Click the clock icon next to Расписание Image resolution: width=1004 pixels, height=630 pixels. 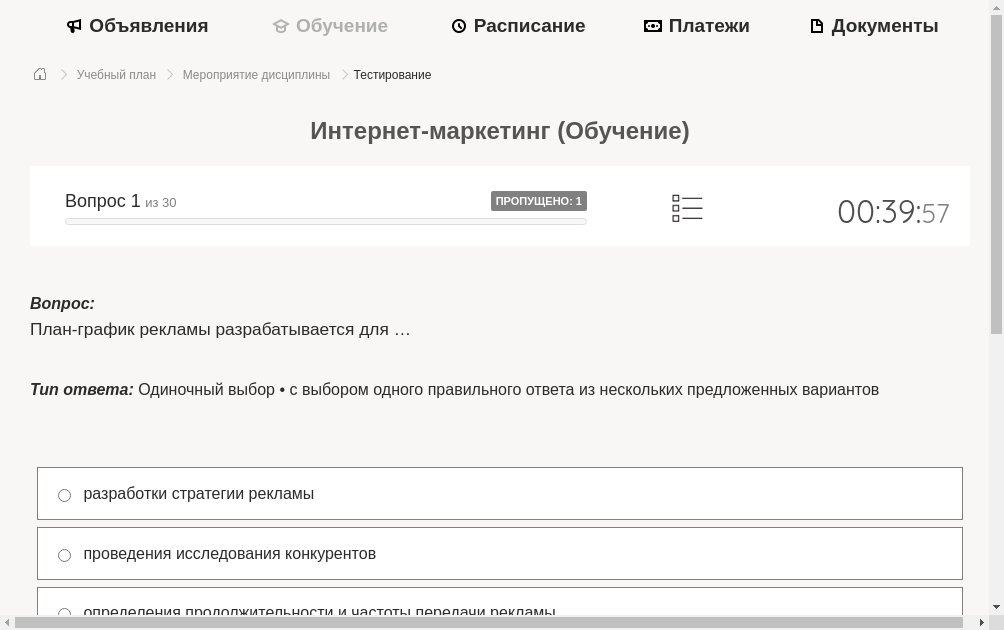[459, 25]
